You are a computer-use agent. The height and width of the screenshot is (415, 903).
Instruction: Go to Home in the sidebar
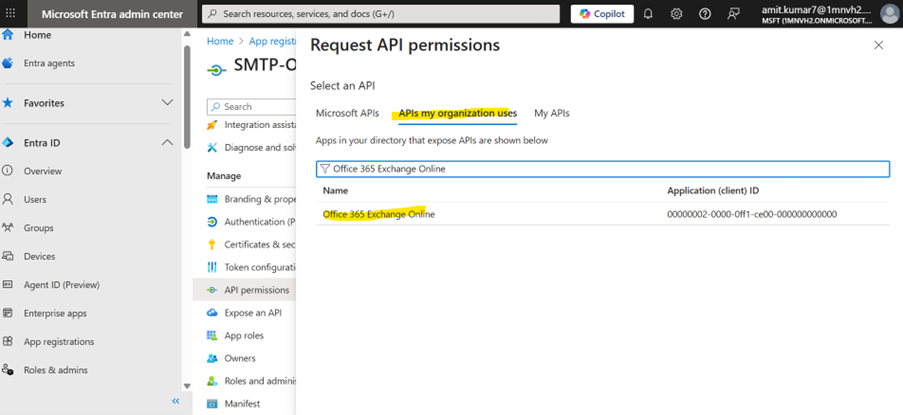point(37,35)
